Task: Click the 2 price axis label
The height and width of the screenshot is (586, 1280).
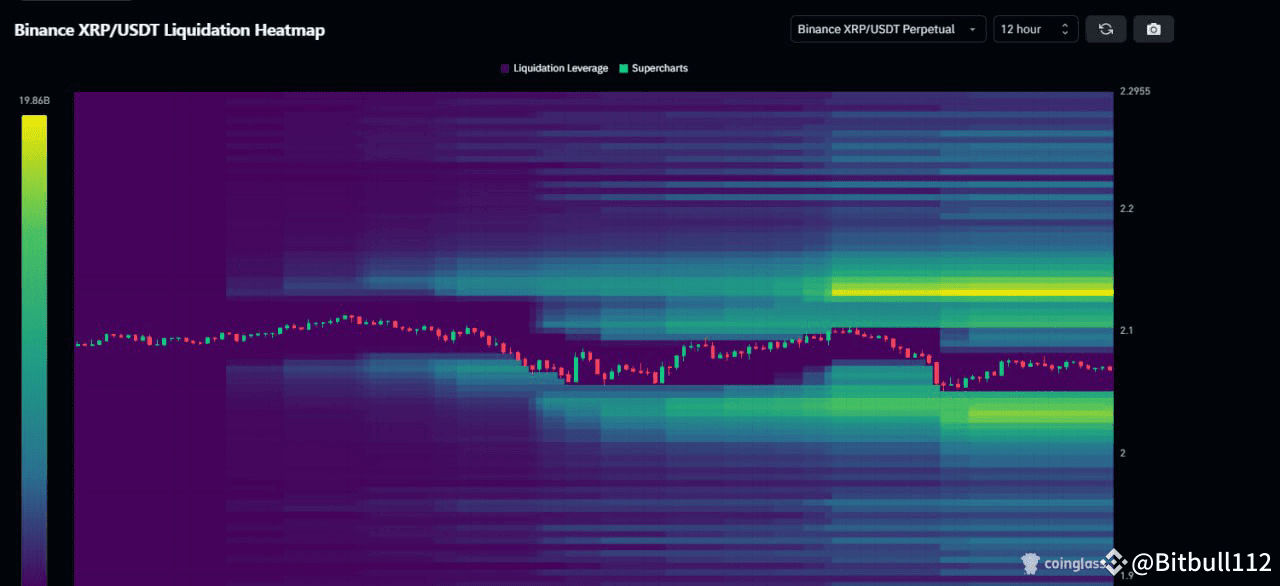Action: pos(1122,453)
